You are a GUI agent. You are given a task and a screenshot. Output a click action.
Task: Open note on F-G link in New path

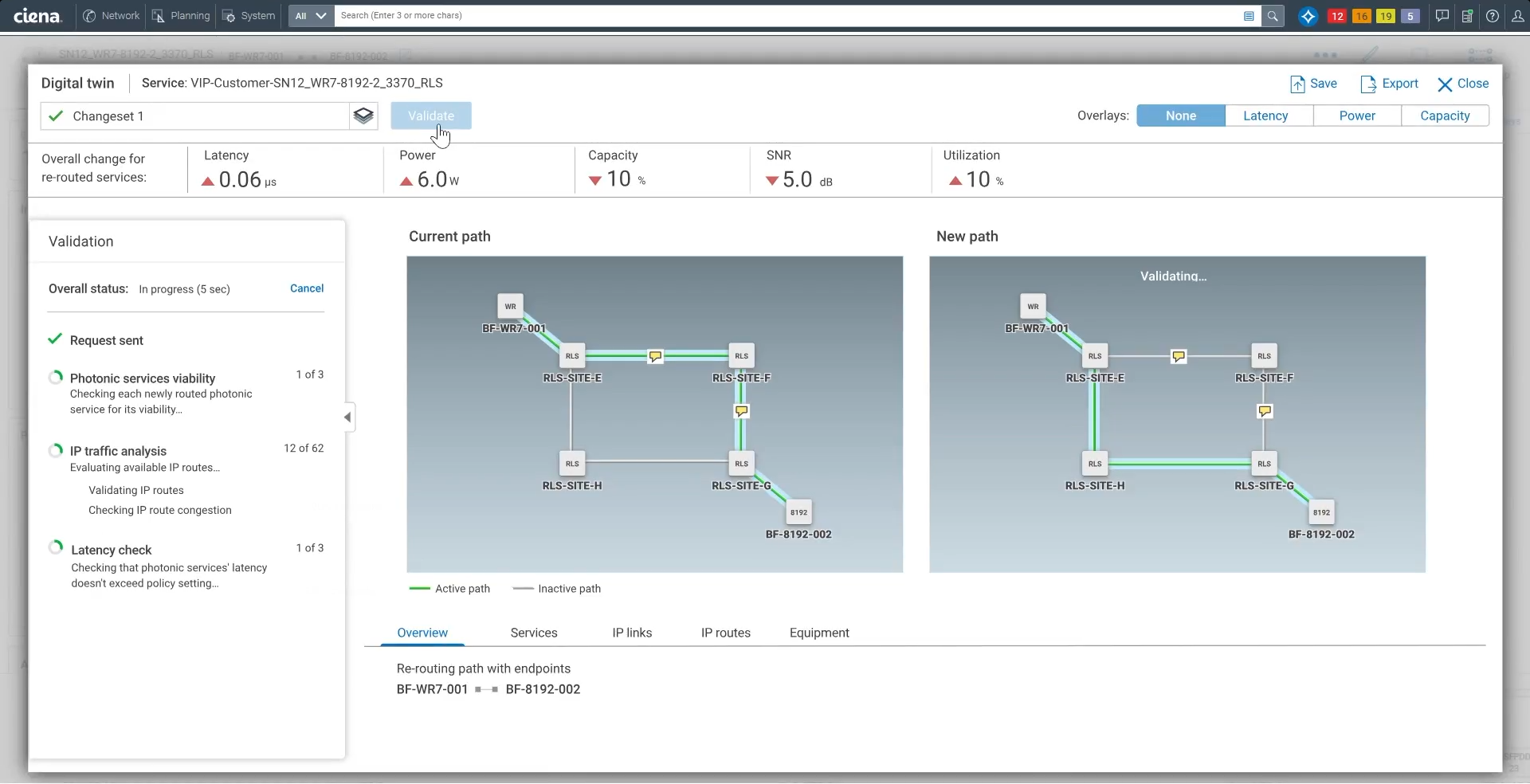click(x=1265, y=411)
